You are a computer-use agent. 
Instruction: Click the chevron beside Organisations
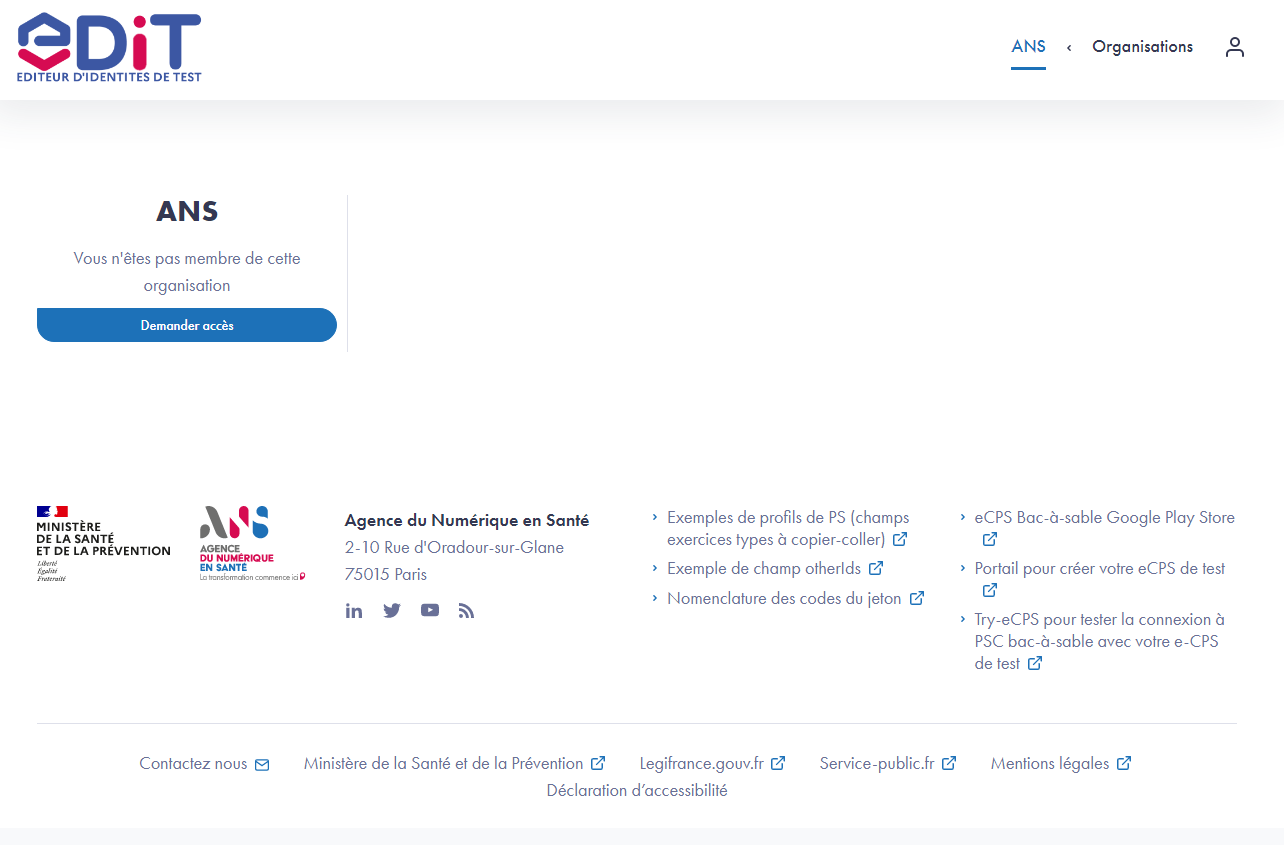click(1069, 48)
